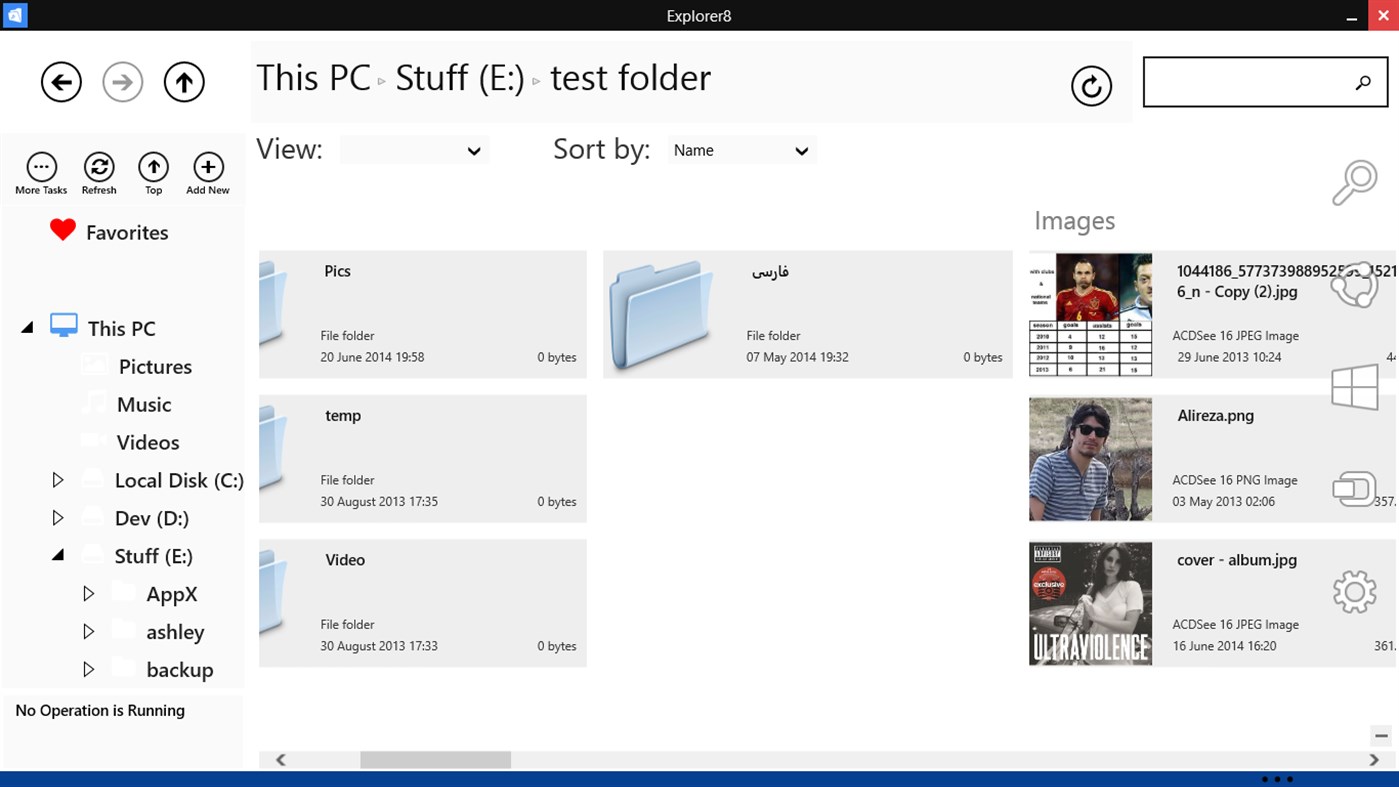Click the Top button in sidebar
The width and height of the screenshot is (1399, 787).
click(x=153, y=168)
